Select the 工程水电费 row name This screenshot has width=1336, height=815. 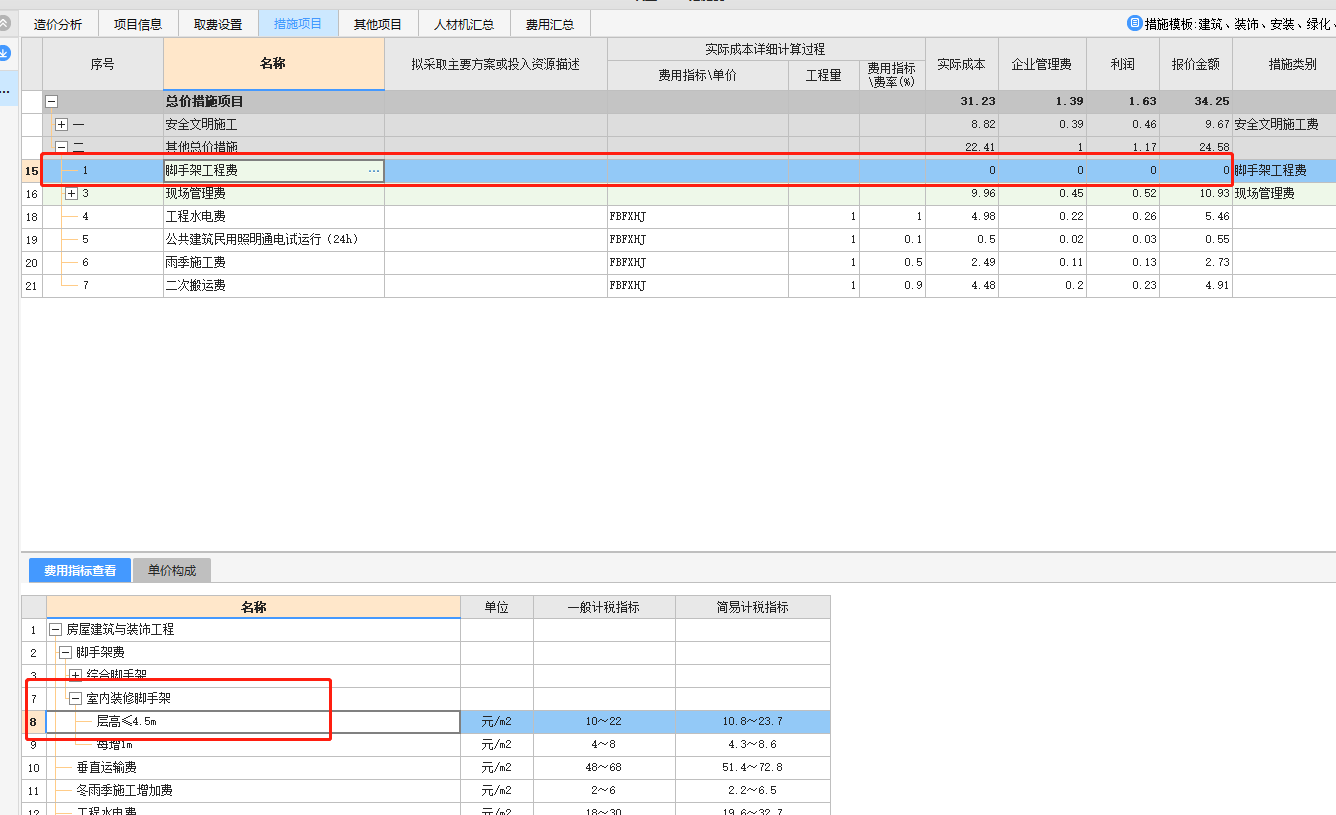coord(195,217)
